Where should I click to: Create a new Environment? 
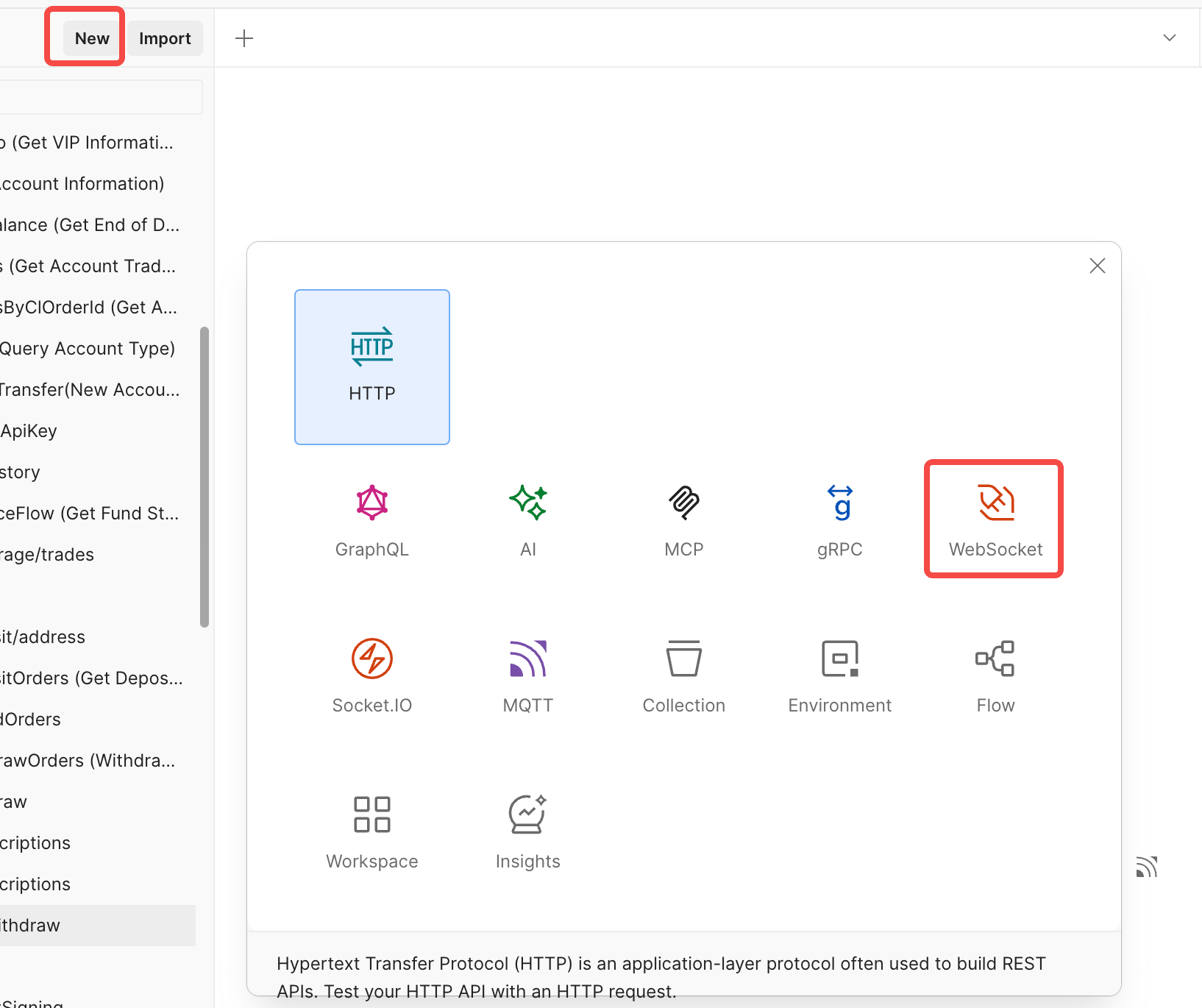pos(839,675)
